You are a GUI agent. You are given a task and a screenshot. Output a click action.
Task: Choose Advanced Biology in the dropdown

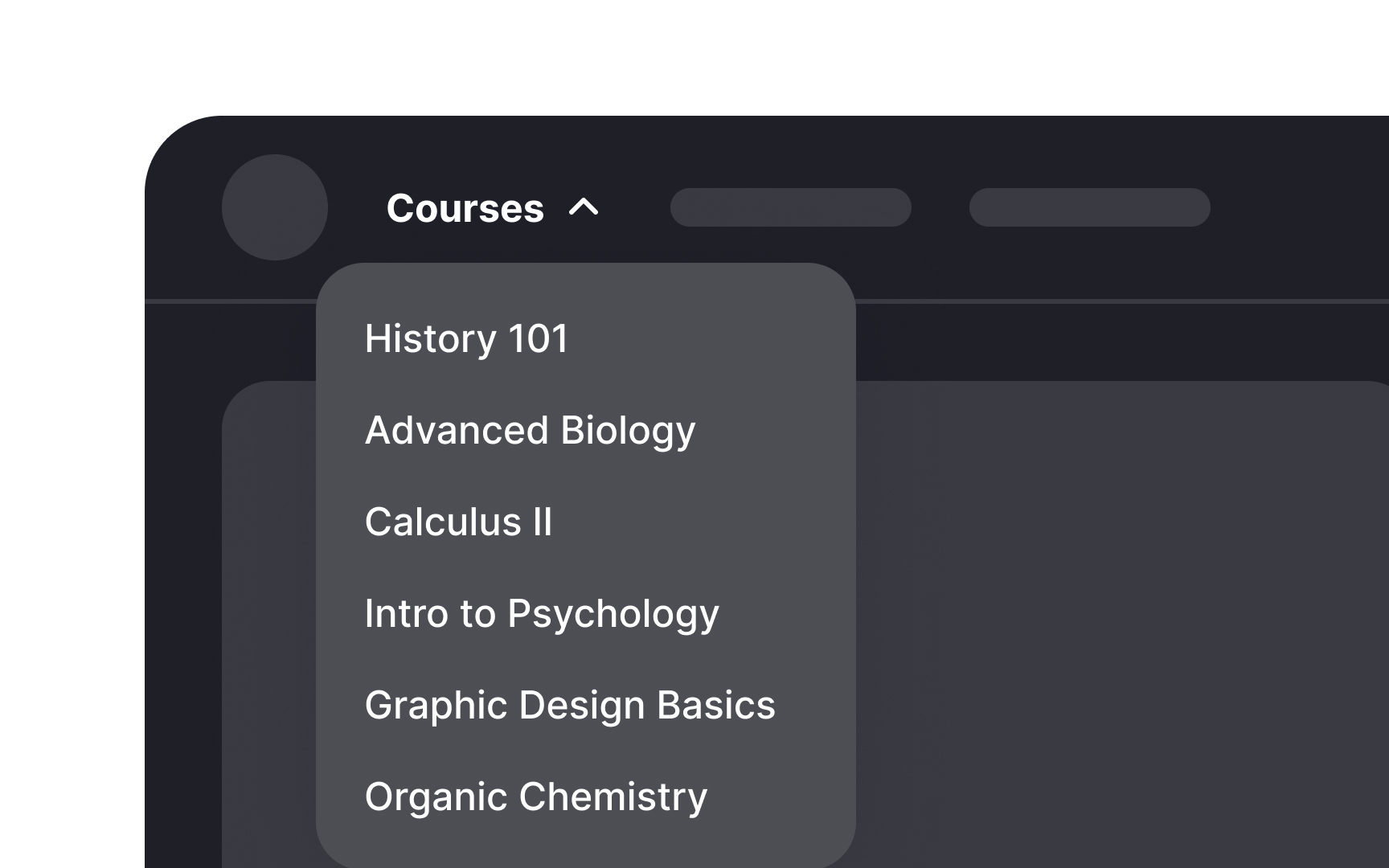pos(531,430)
